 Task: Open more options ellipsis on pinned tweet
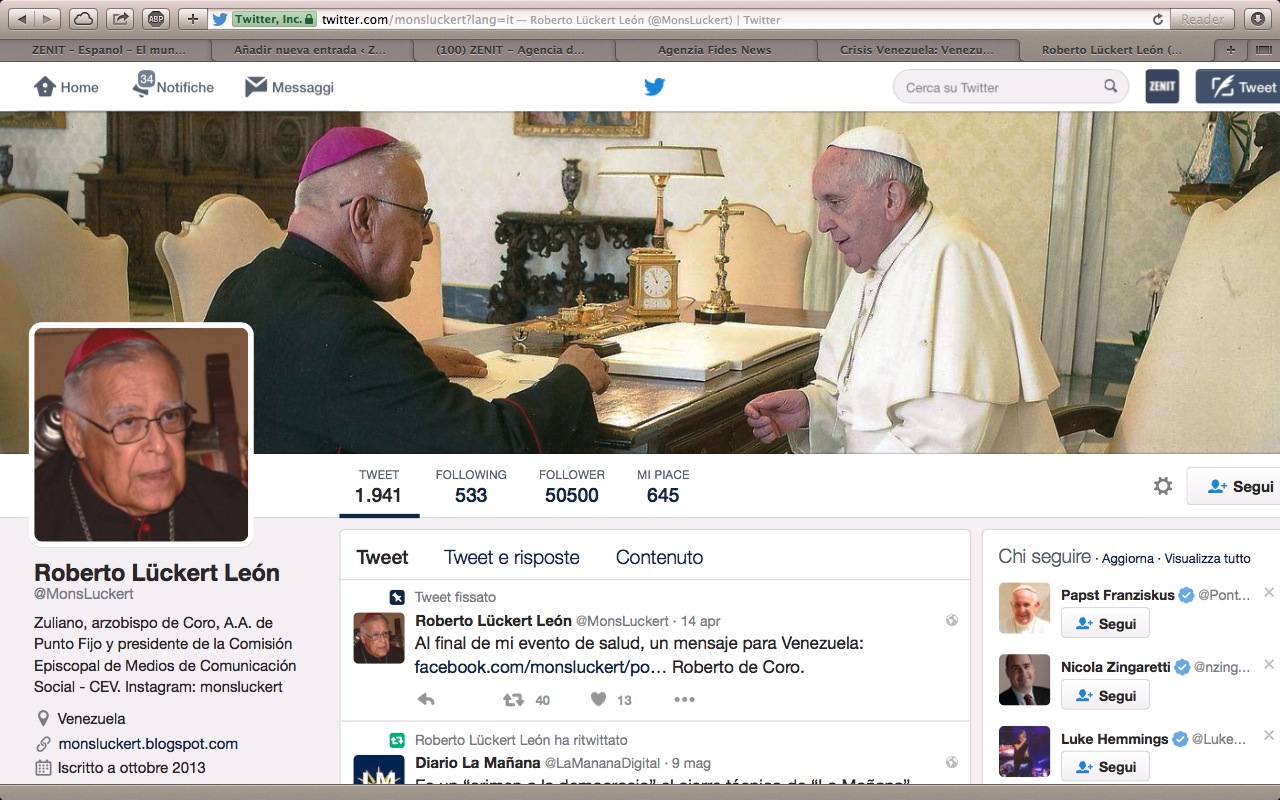(x=684, y=700)
